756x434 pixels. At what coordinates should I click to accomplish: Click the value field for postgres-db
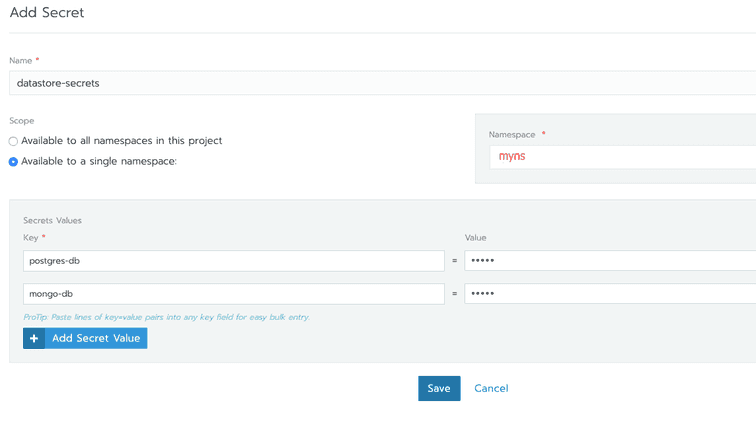click(610, 261)
